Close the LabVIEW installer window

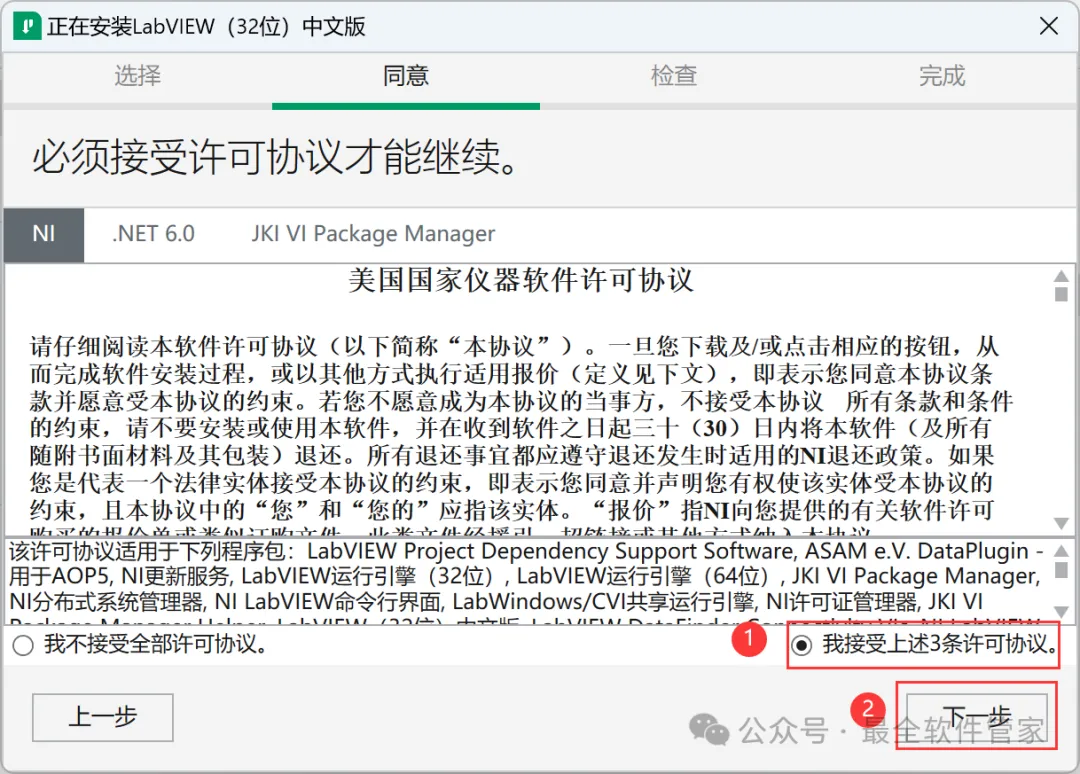tap(1048, 26)
